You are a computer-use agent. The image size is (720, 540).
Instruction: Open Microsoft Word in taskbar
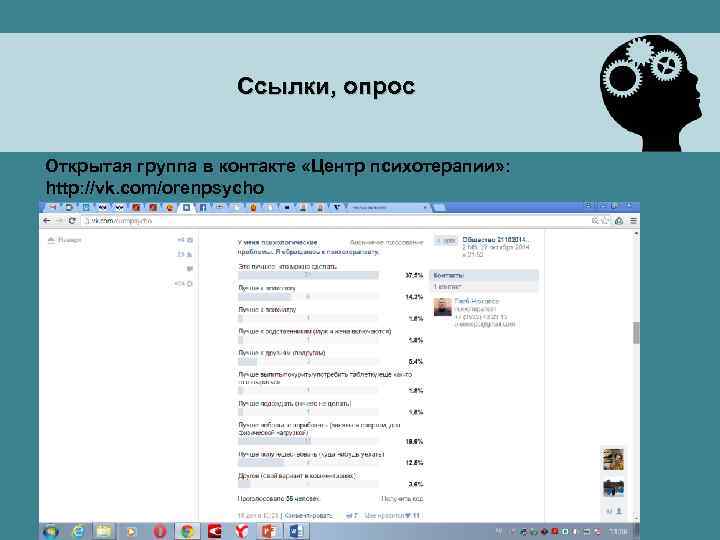tap(296, 531)
